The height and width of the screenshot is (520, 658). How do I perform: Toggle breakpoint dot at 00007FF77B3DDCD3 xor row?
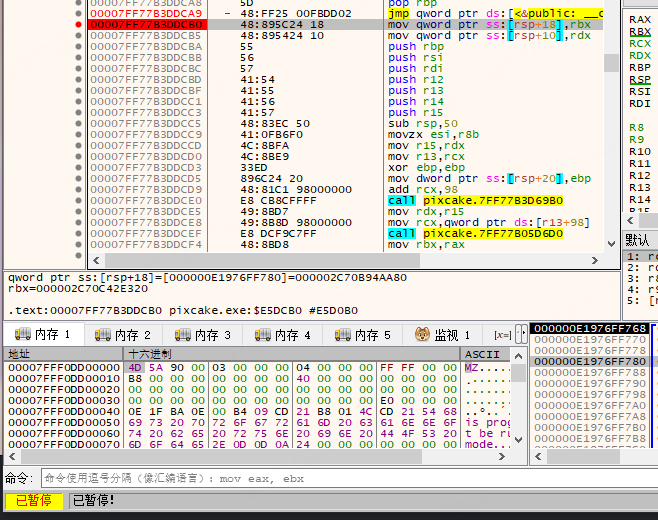[x=78, y=167]
